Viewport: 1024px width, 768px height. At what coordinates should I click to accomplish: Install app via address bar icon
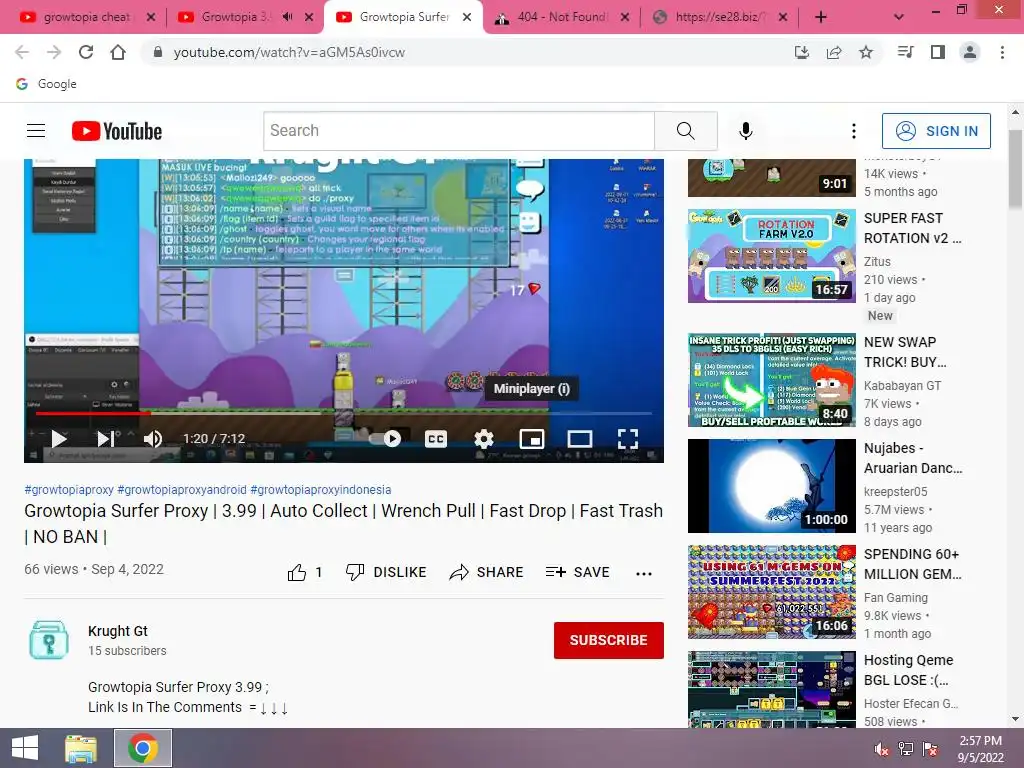click(802, 52)
